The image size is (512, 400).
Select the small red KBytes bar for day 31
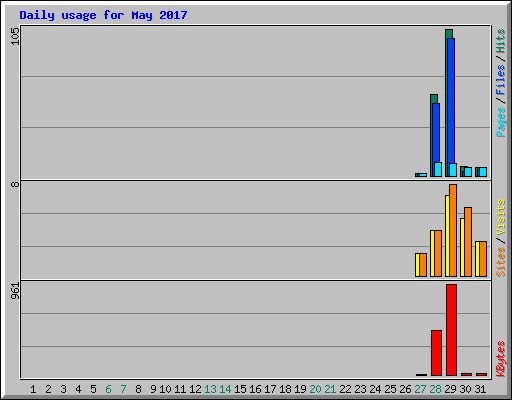pos(481,374)
